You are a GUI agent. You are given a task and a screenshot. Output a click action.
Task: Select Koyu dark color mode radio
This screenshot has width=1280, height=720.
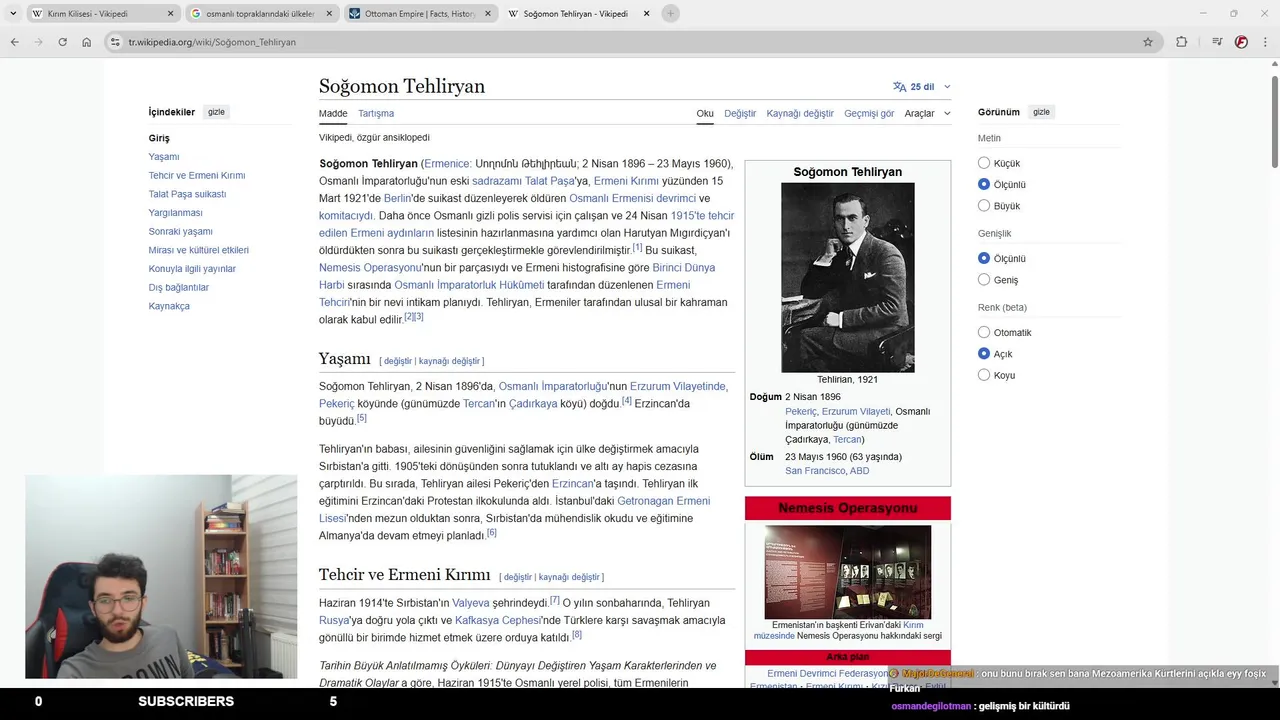tap(984, 375)
